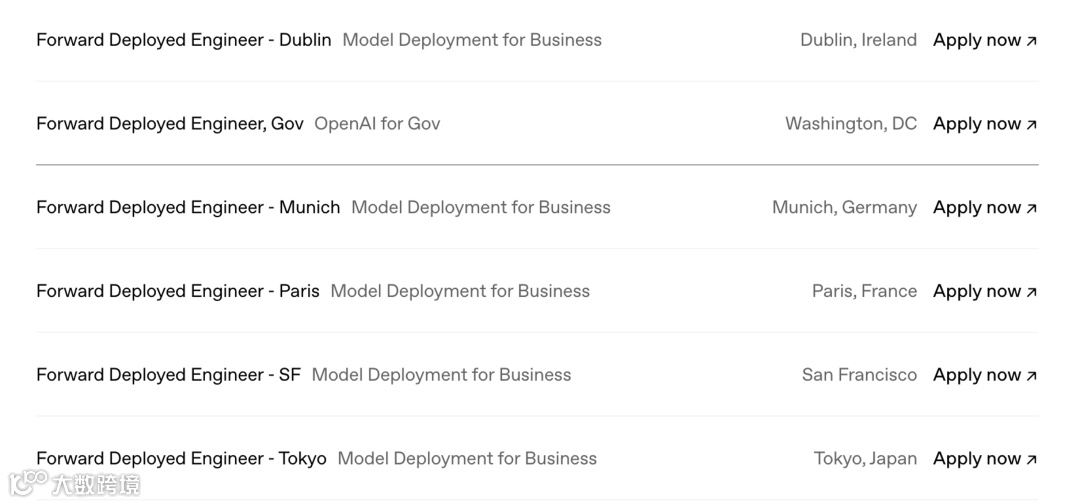Apply now for the Paris, France role
Image resolution: width=1080 pixels, height=504 pixels.
(976, 291)
